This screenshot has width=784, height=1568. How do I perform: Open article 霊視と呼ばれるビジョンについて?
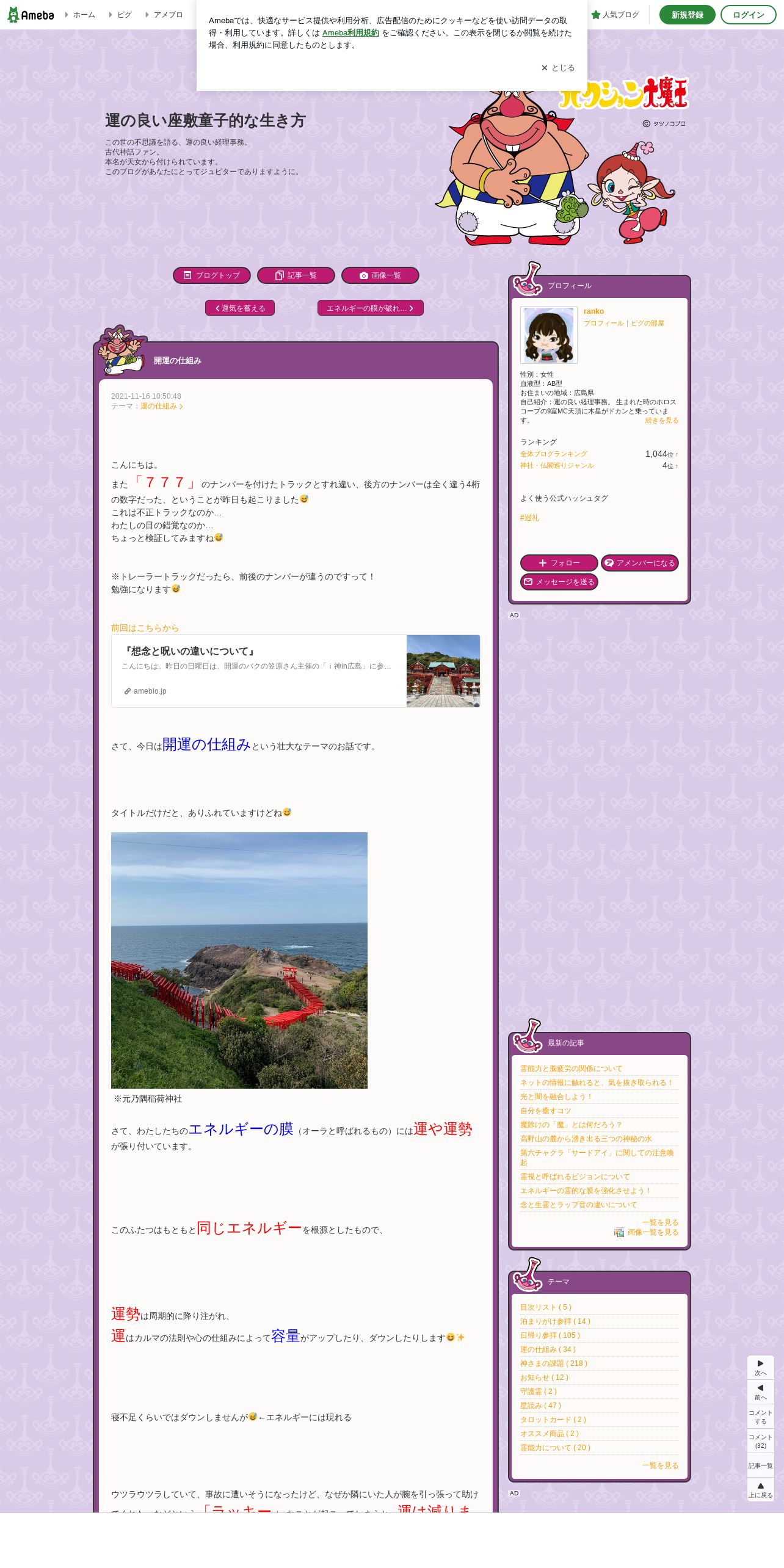(x=575, y=1177)
